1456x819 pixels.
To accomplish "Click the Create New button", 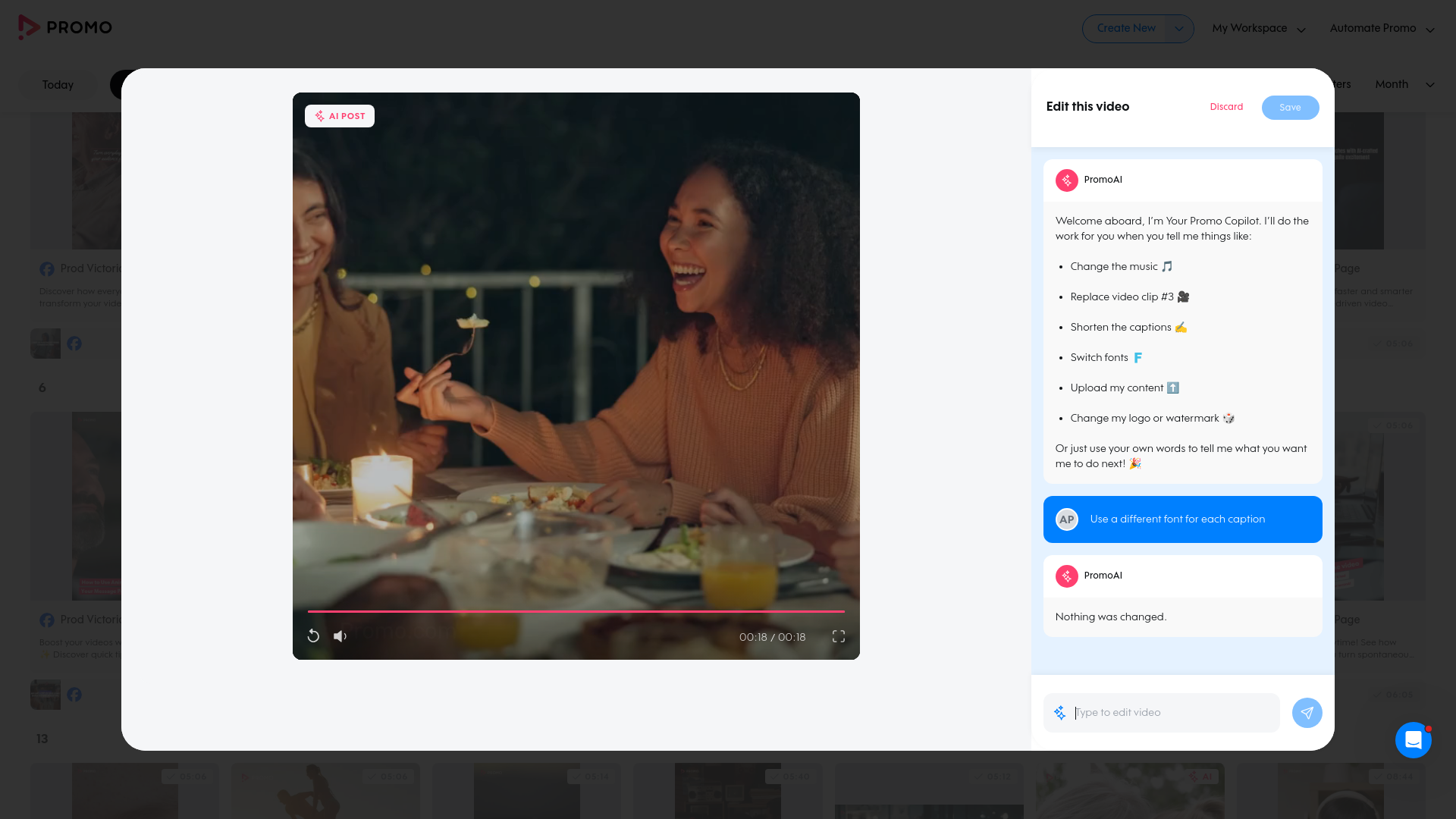I will pyautogui.click(x=1125, y=29).
